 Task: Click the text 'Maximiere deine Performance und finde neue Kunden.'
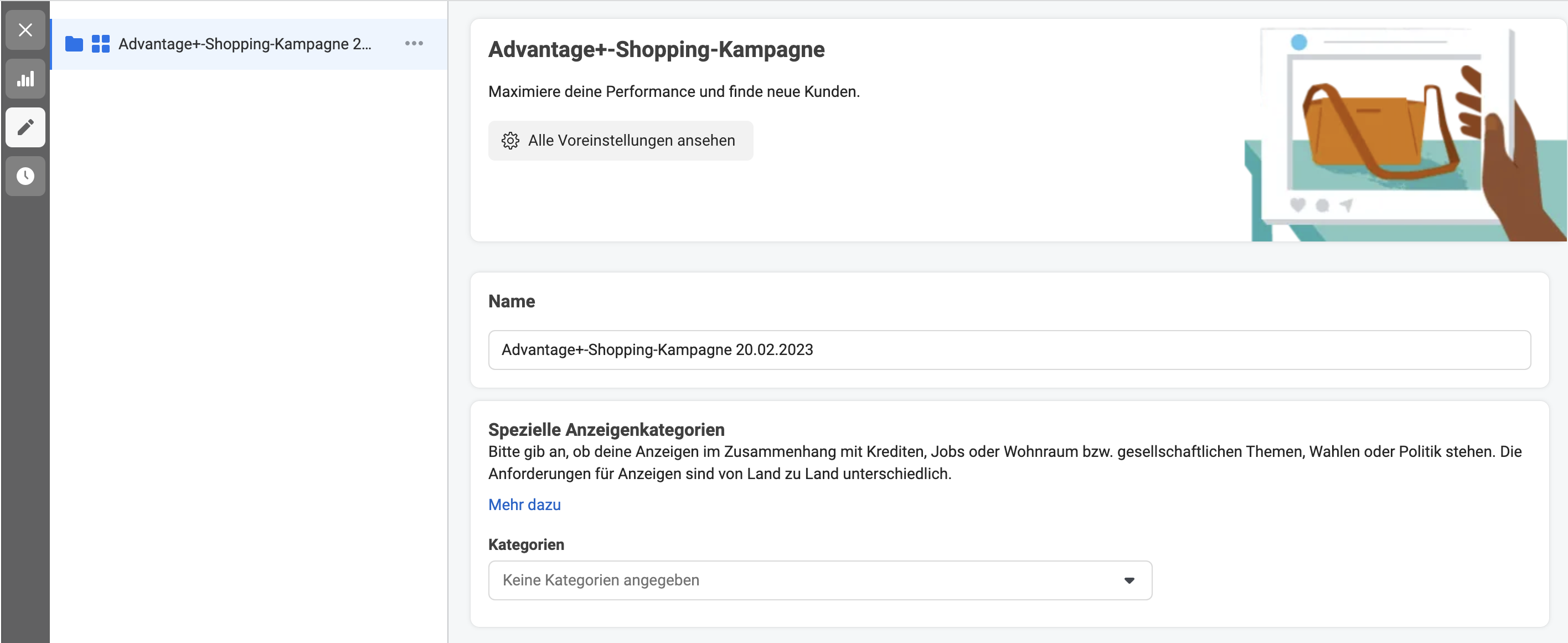(x=674, y=91)
